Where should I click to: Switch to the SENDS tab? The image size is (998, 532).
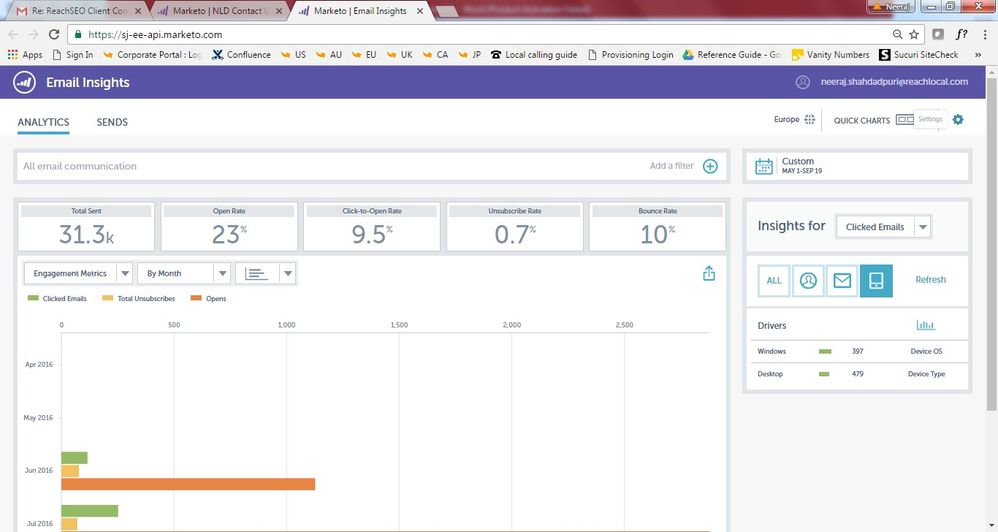pyautogui.click(x=112, y=122)
